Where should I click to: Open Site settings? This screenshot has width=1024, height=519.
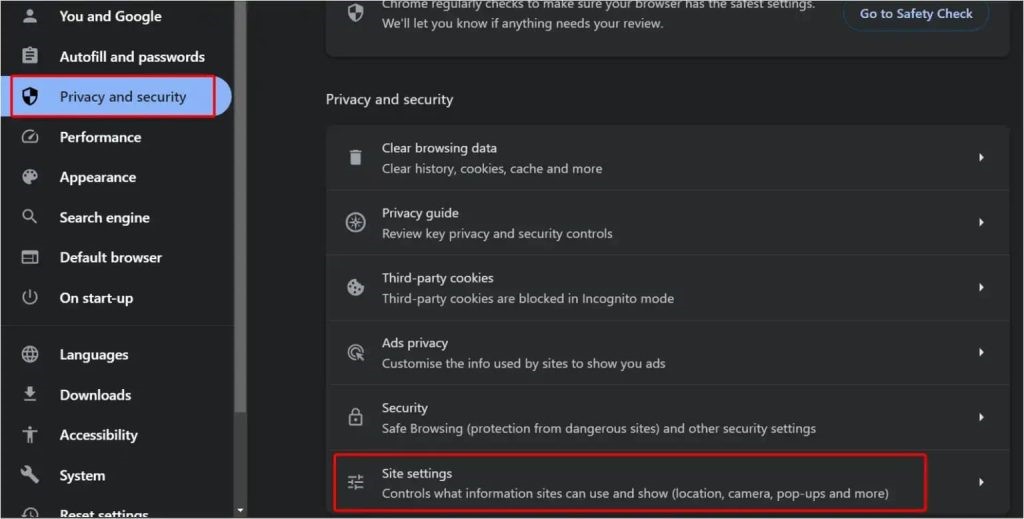[630, 483]
